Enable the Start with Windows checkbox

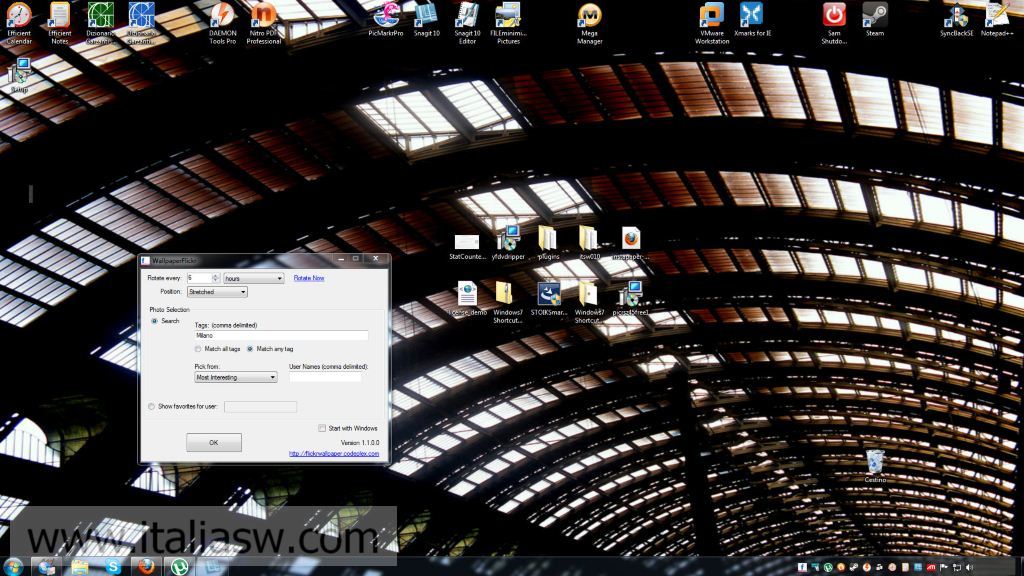coord(322,428)
